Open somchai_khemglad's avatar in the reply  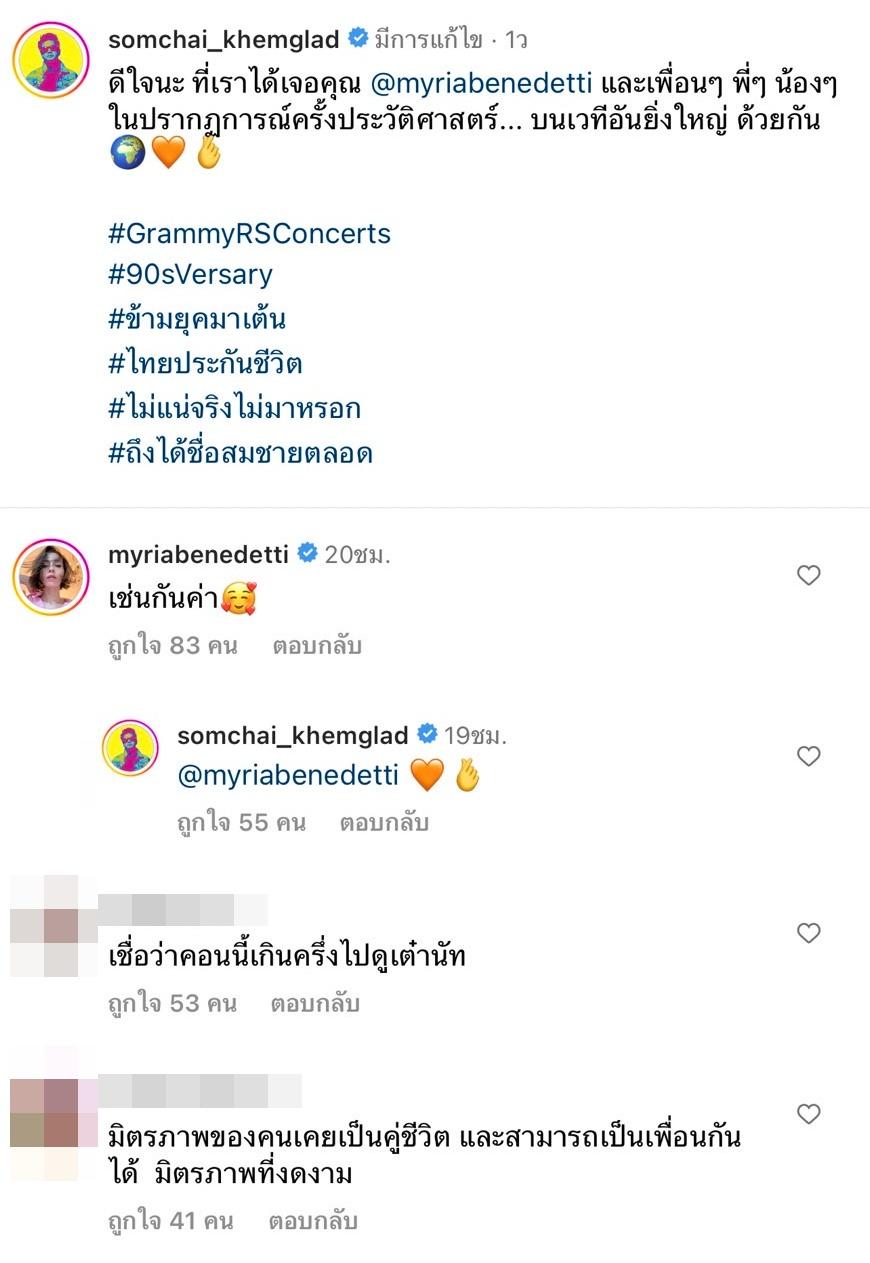pyautogui.click(x=131, y=748)
